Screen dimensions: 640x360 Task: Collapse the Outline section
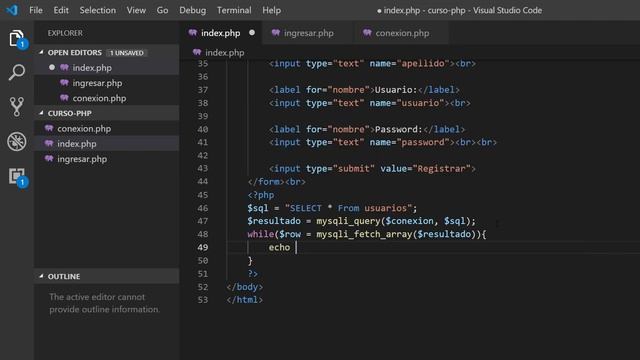tap(41, 276)
